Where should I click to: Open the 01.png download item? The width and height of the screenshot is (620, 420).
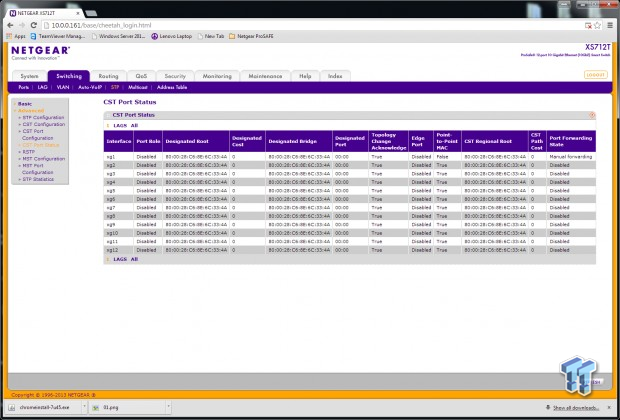127,407
